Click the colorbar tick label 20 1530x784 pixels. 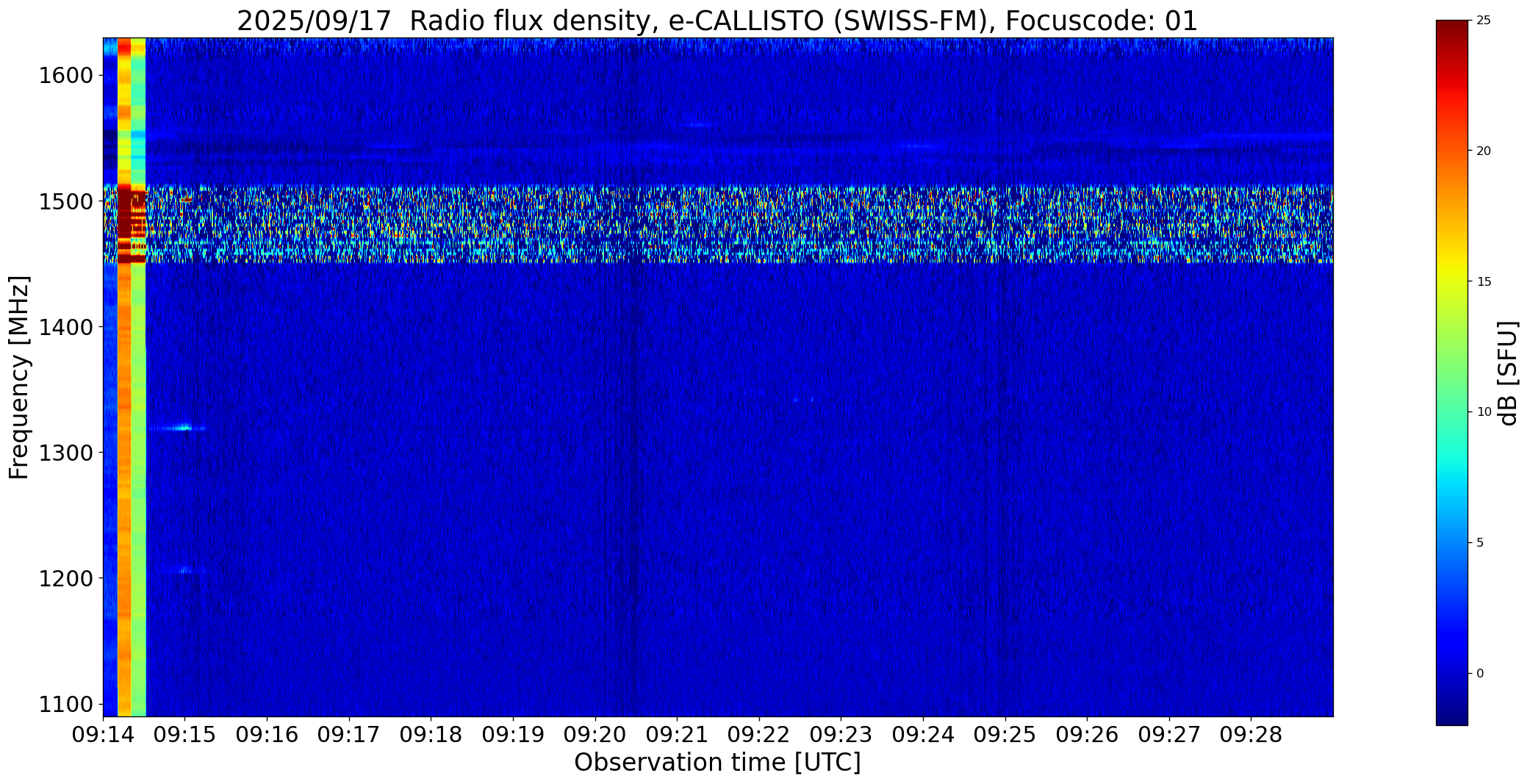(x=1484, y=151)
